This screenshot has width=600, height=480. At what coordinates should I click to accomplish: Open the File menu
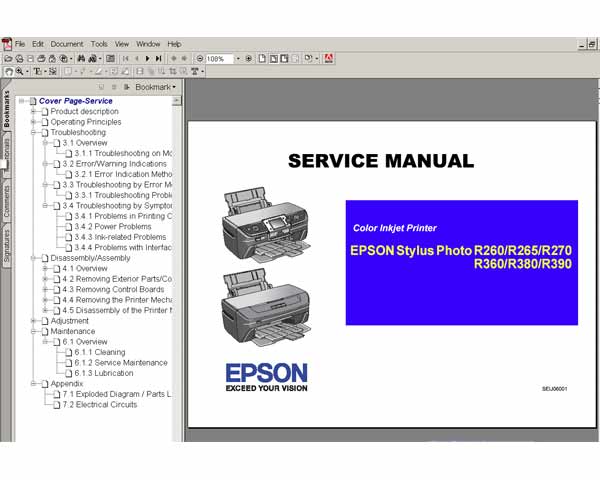(x=20, y=44)
